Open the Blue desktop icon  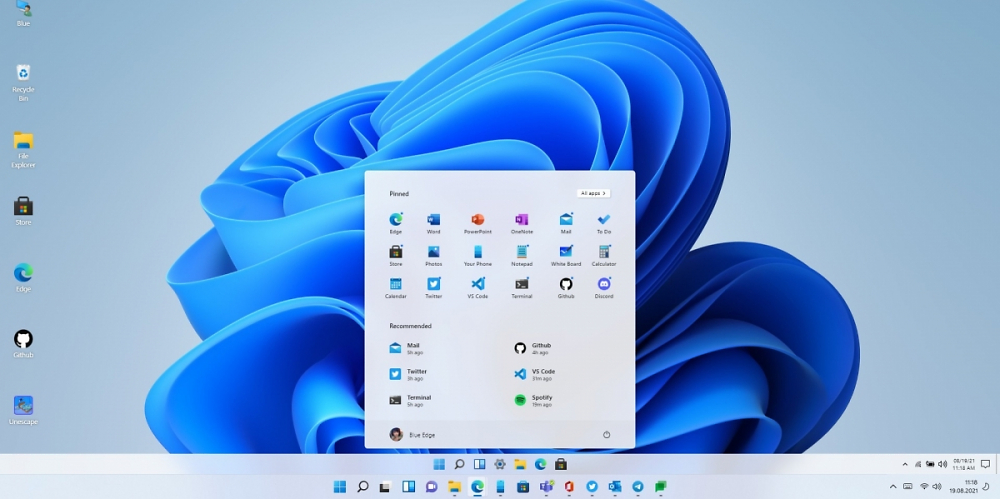[23, 13]
